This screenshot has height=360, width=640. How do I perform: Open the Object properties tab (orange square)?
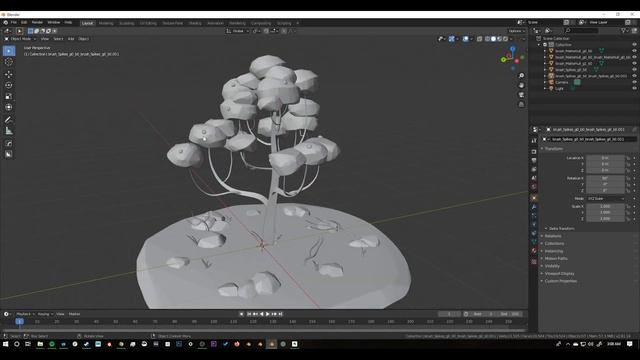click(534, 198)
